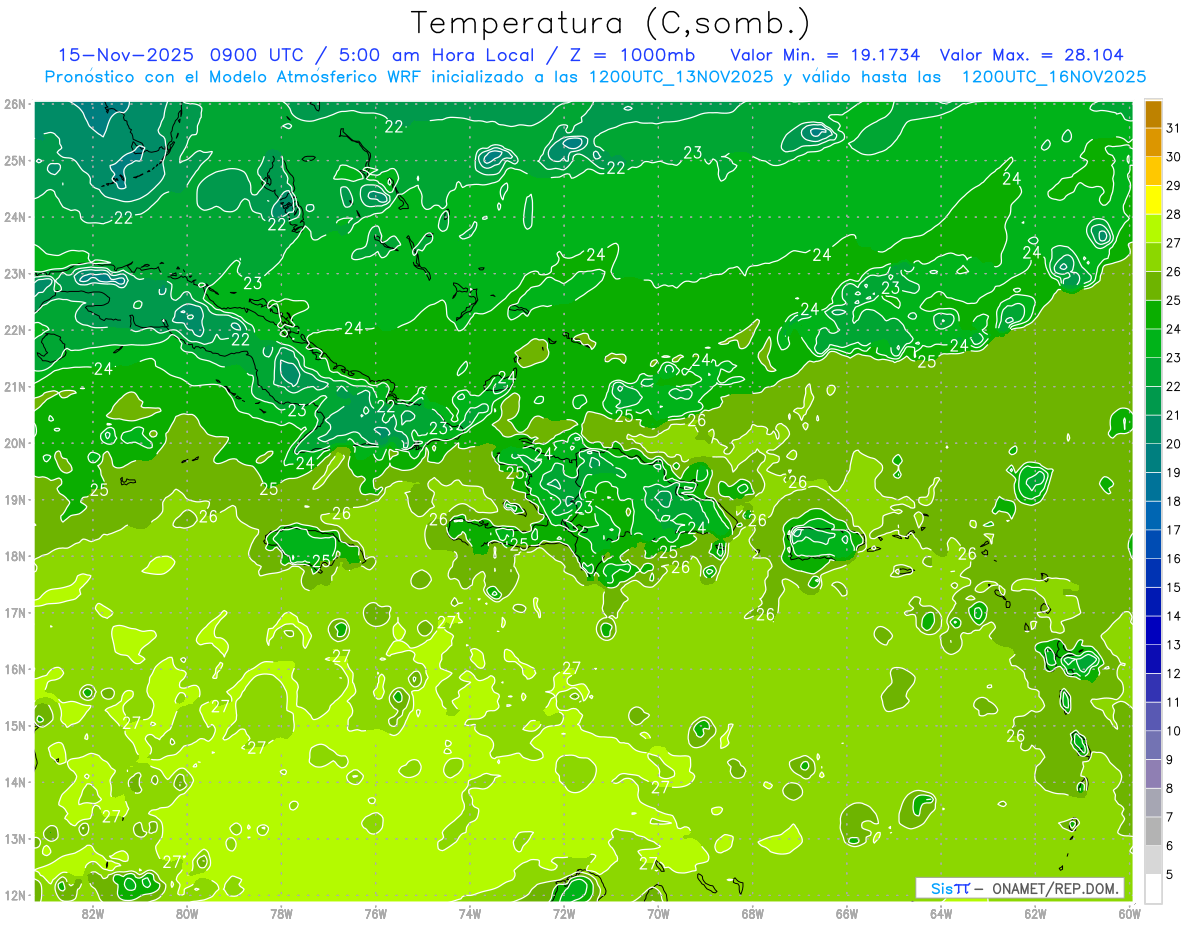This screenshot has width=1200, height=927.
Task: Click the colorbar label '31'
Action: 1173,128
